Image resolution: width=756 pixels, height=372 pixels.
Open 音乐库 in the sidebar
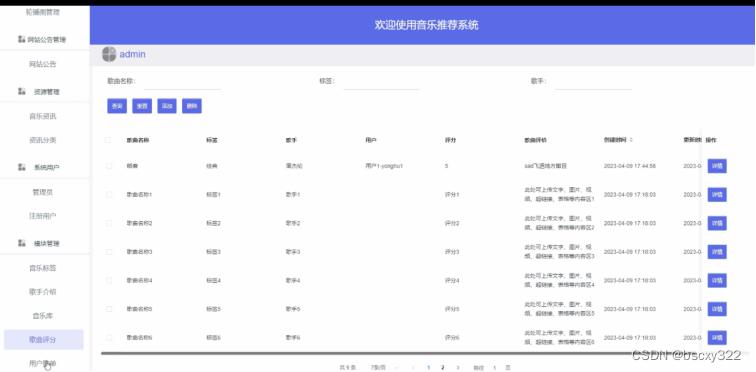(43, 316)
